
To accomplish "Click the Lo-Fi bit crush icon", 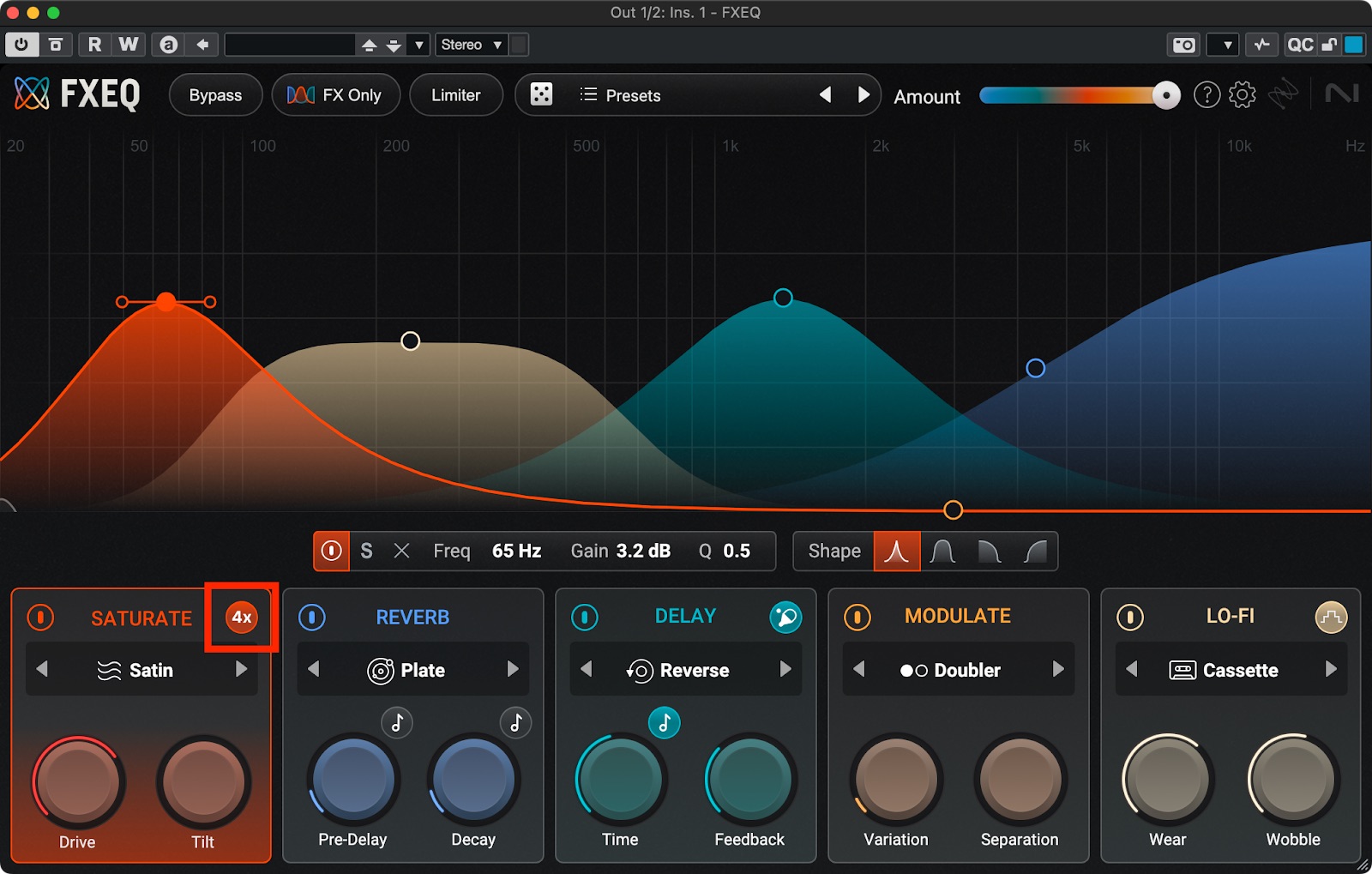I will [x=1331, y=617].
